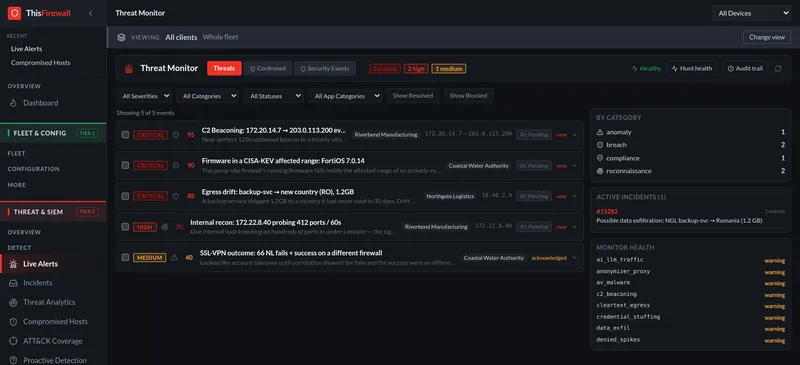800x365 pixels.
Task: Filter by the 3 critical badge
Action: click(x=385, y=68)
